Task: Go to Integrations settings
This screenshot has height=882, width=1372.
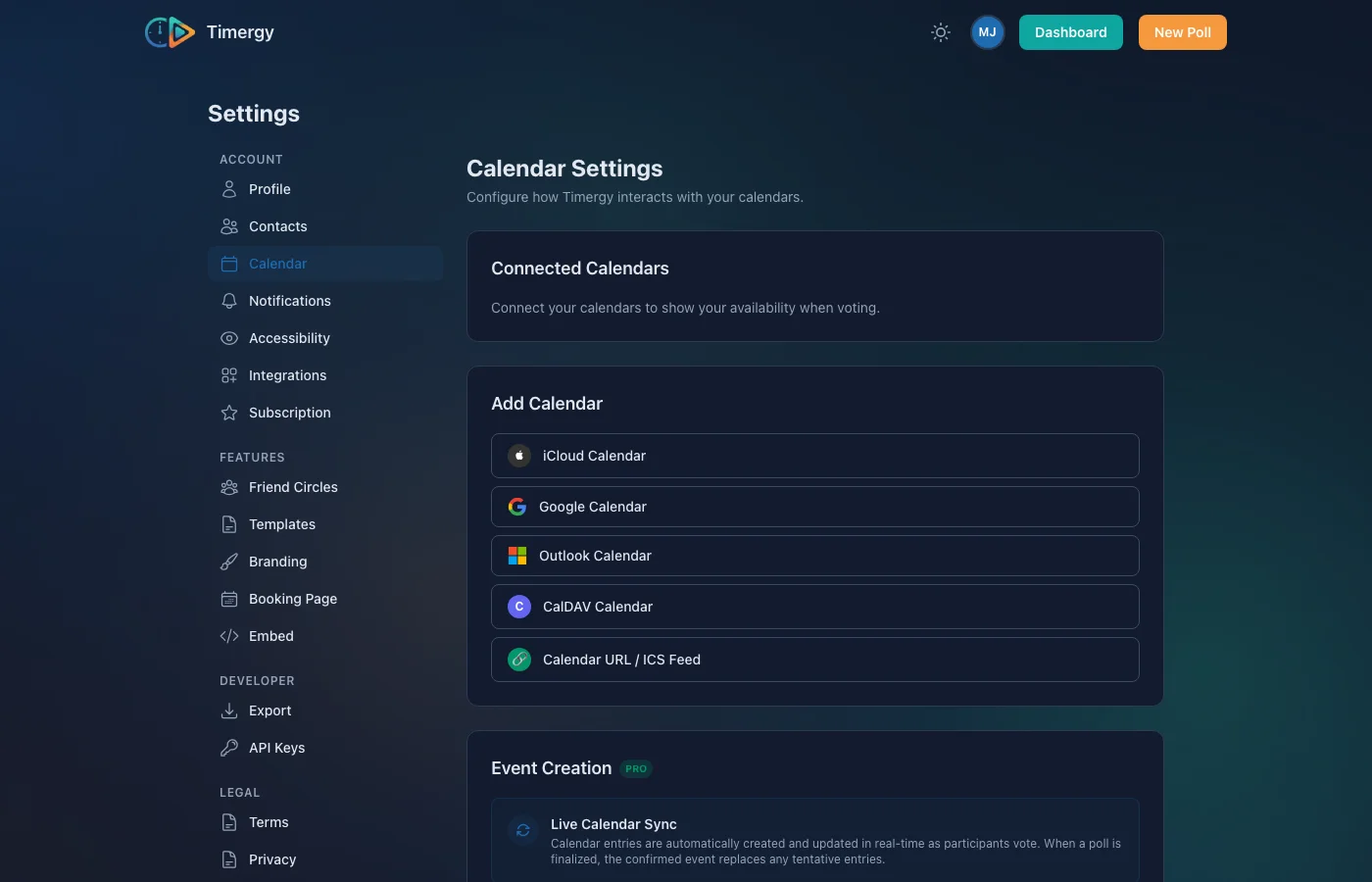Action: tap(325, 375)
